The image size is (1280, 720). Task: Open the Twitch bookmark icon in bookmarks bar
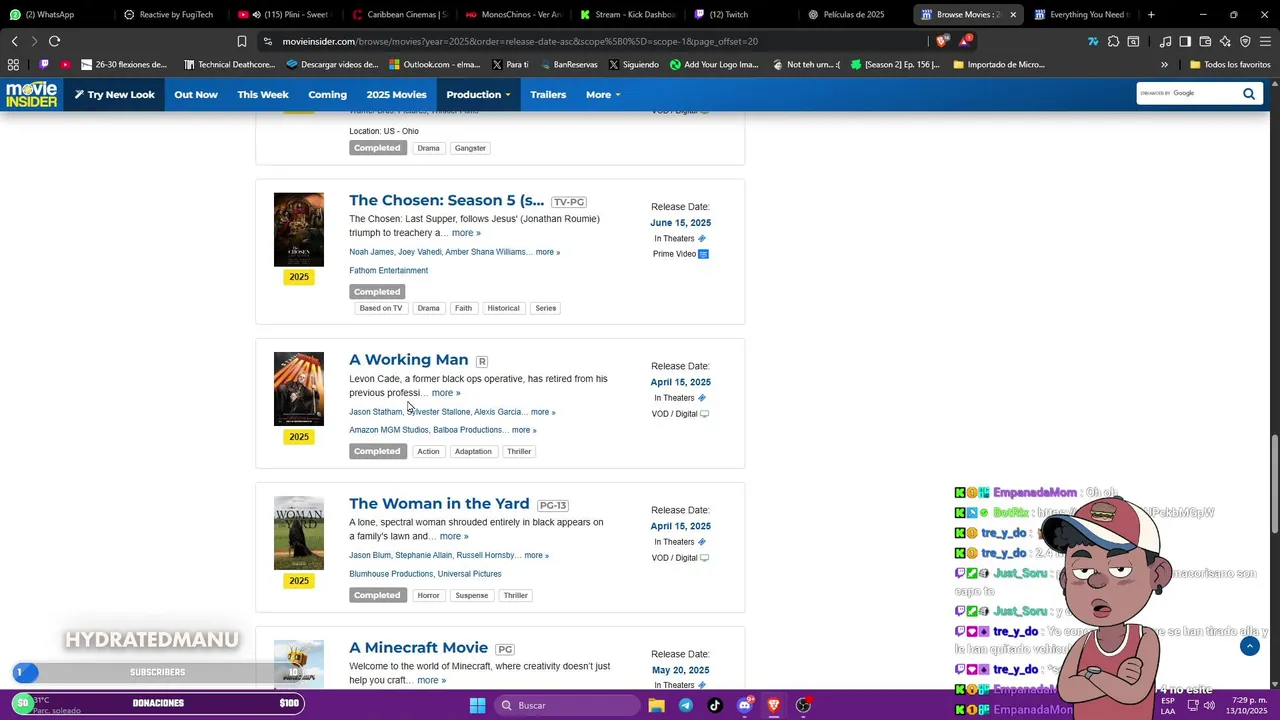(44, 64)
